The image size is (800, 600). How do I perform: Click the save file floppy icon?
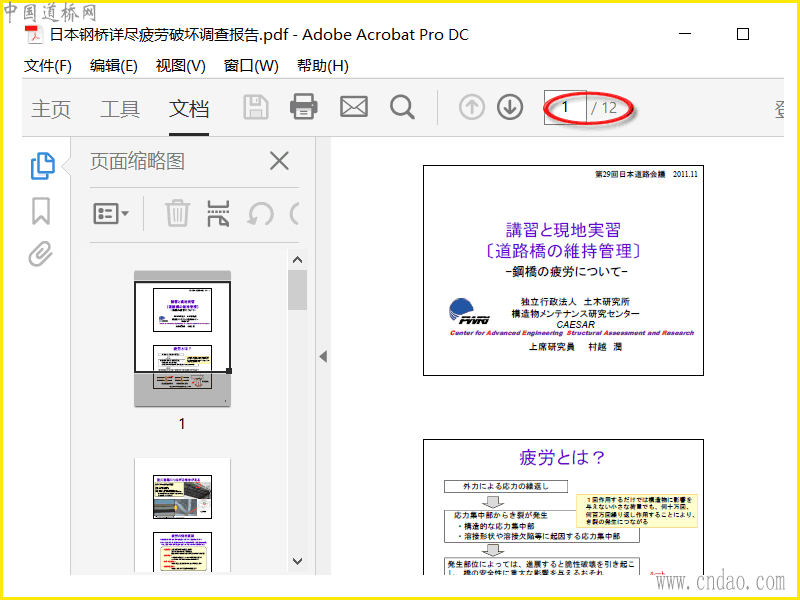pos(256,107)
